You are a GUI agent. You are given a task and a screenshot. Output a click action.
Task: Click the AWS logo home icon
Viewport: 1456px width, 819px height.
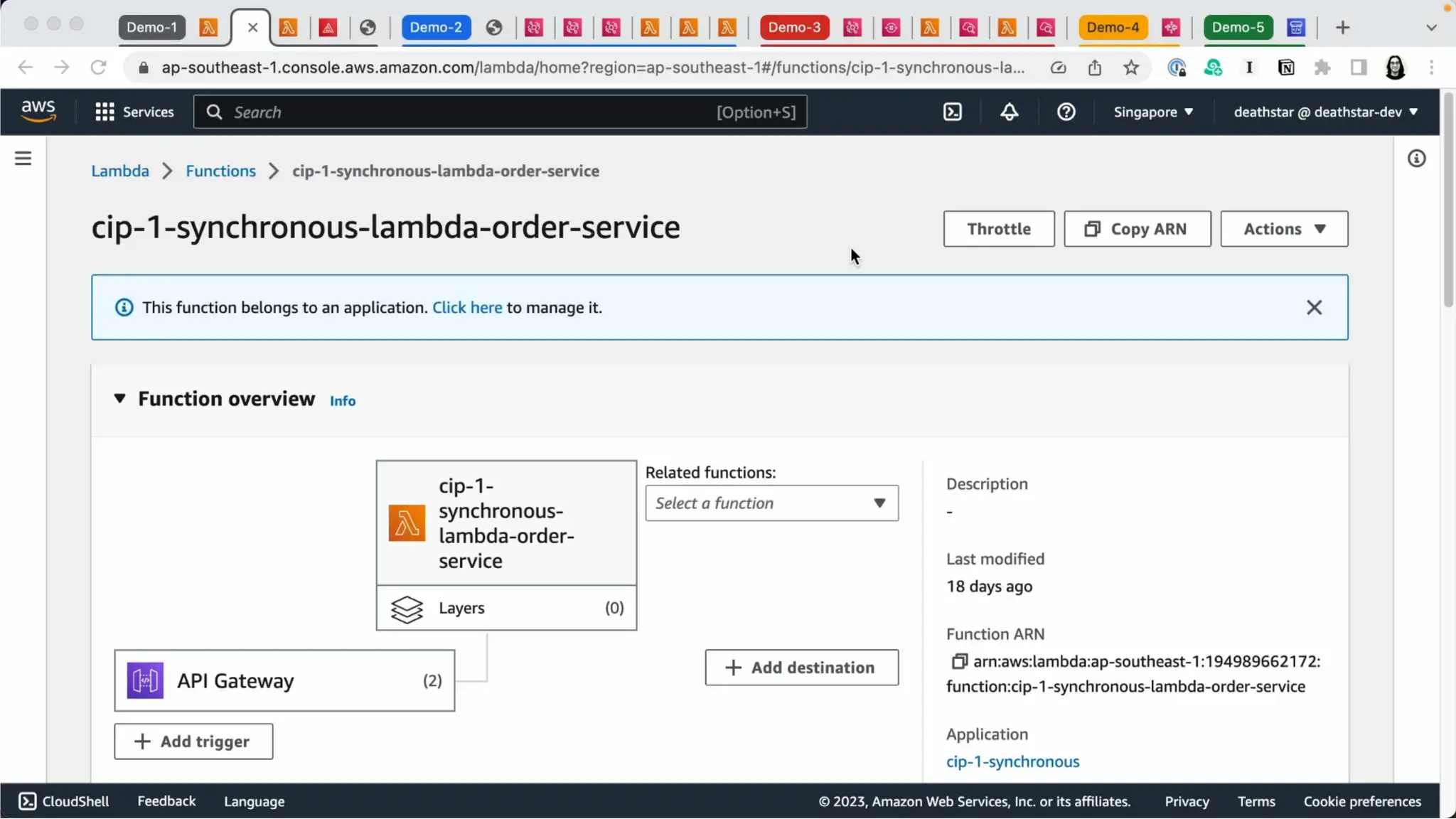point(38,111)
